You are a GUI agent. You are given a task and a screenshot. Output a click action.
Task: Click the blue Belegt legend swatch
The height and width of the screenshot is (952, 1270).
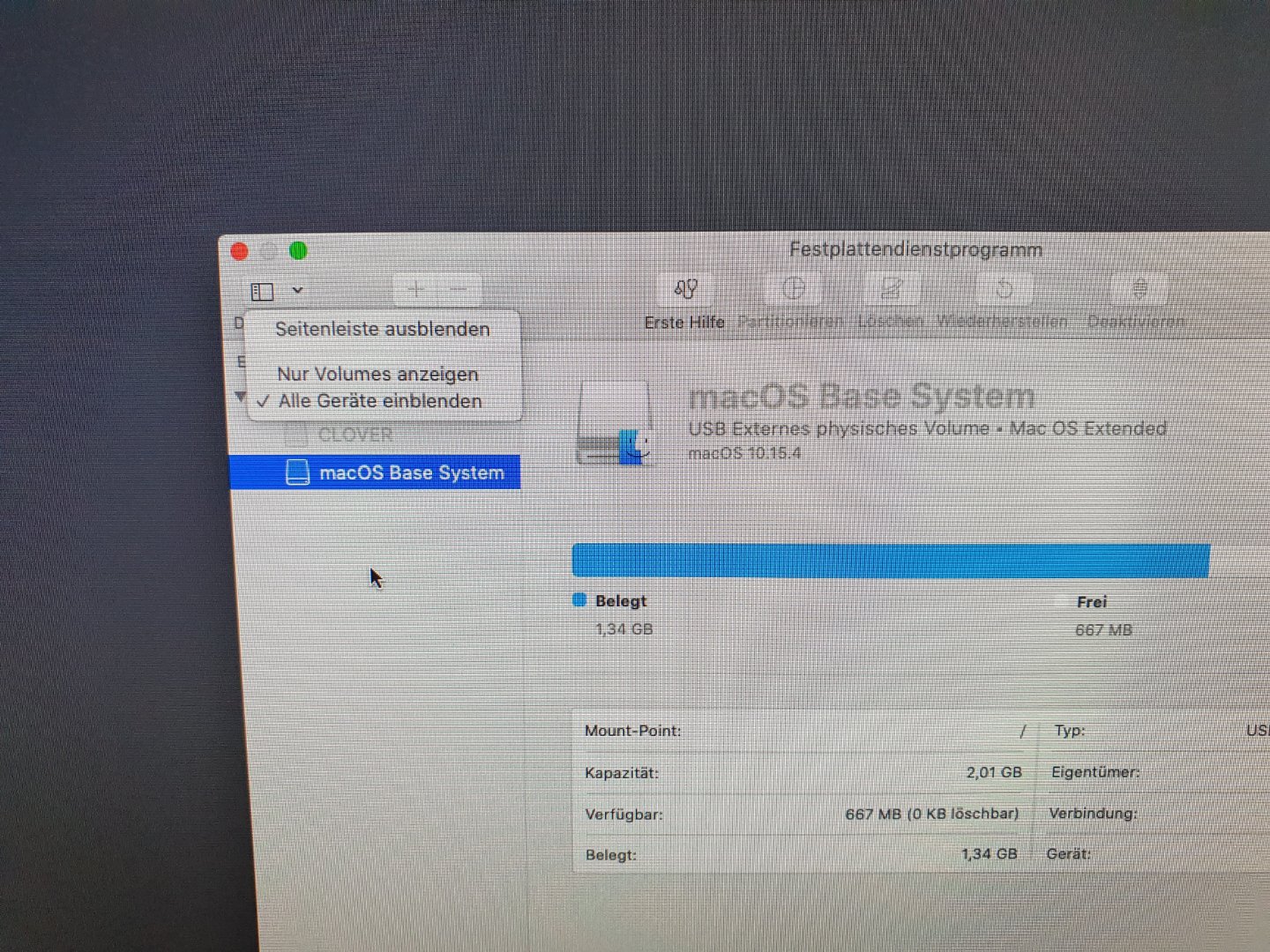click(x=579, y=600)
